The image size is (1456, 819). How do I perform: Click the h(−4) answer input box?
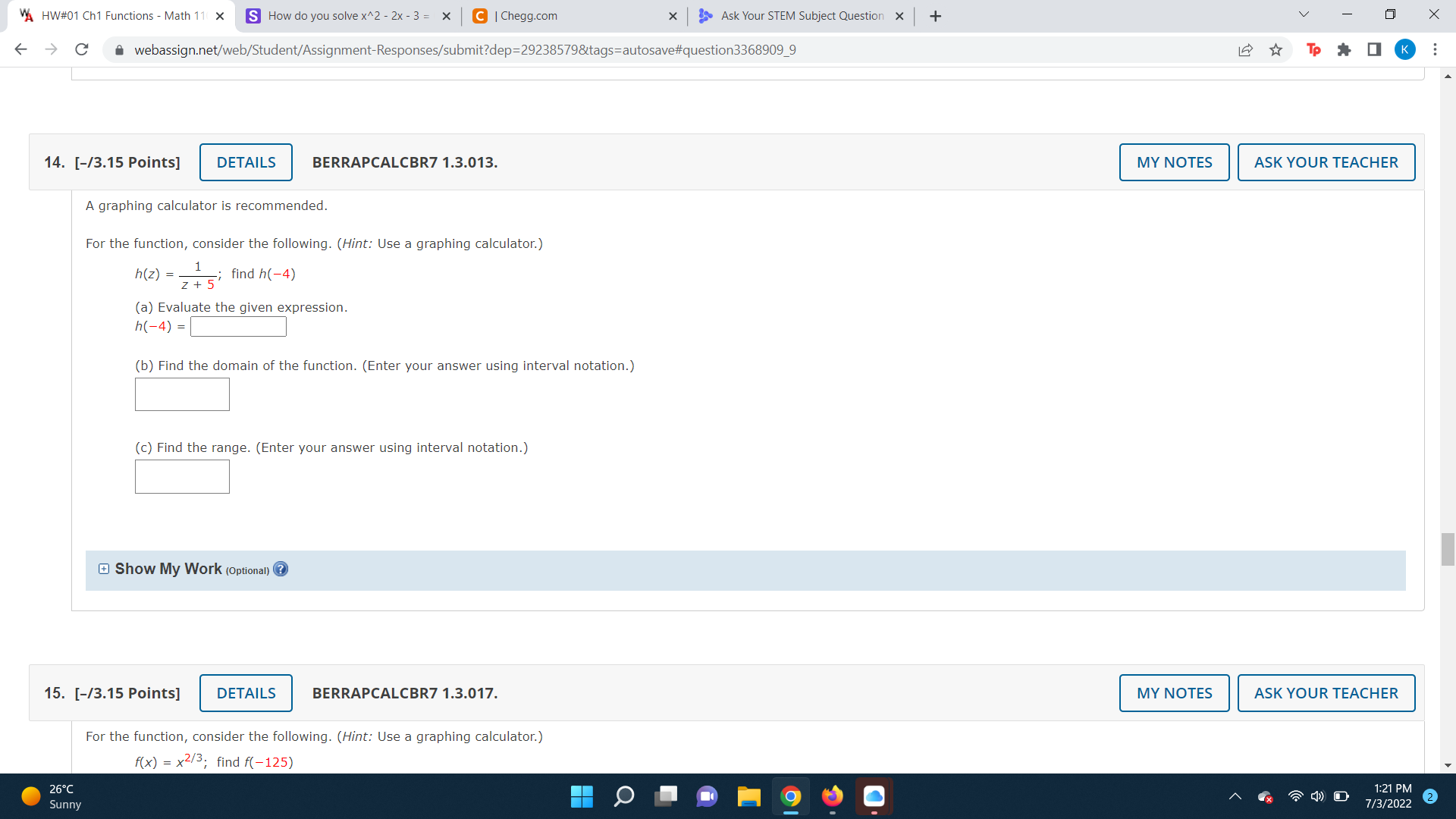pyautogui.click(x=238, y=327)
